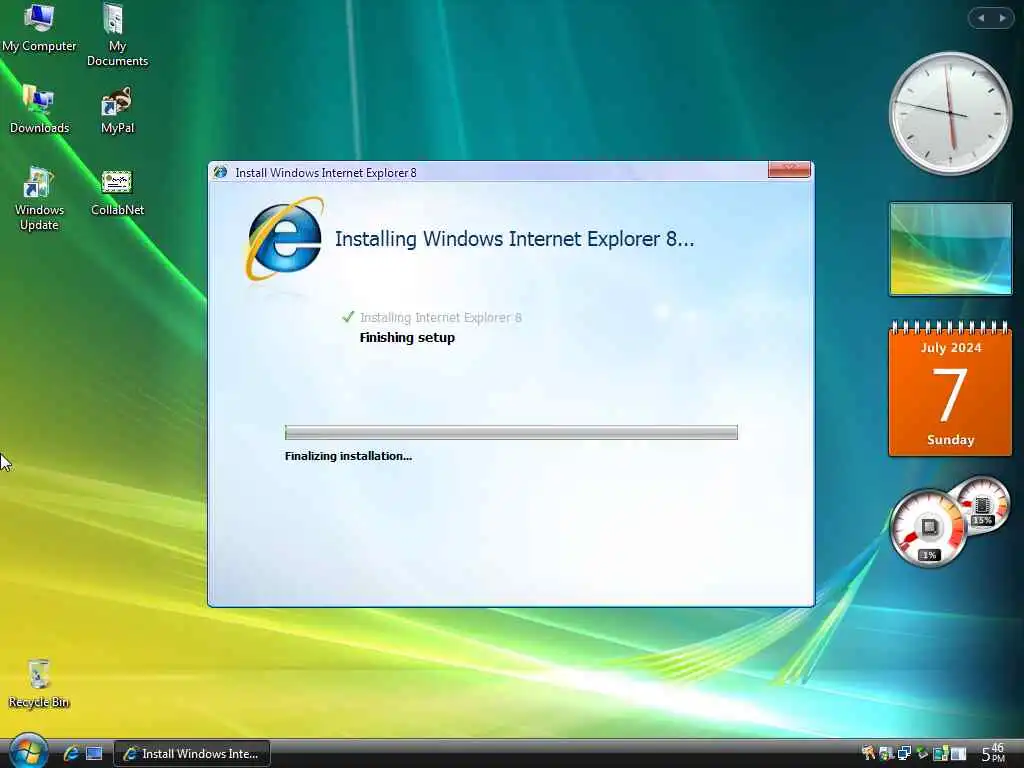
Task: Click the leftmost notification tray icon
Action: [869, 753]
